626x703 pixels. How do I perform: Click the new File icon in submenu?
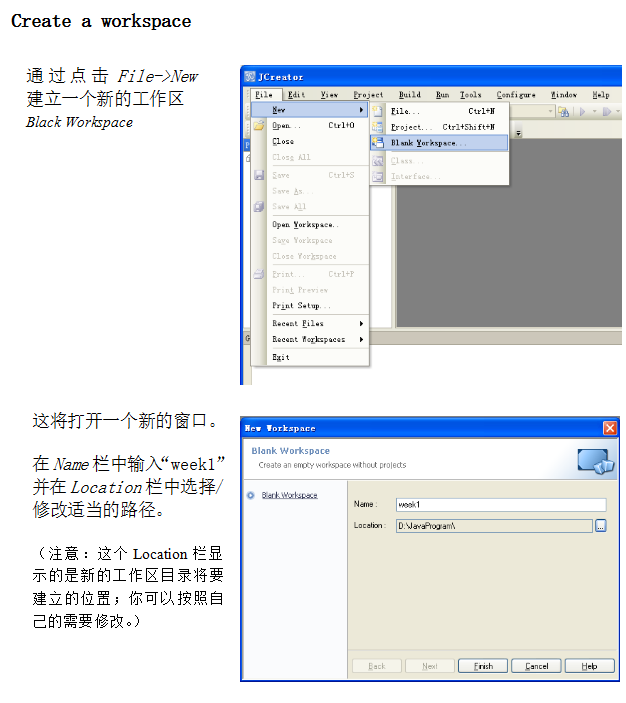[x=378, y=111]
